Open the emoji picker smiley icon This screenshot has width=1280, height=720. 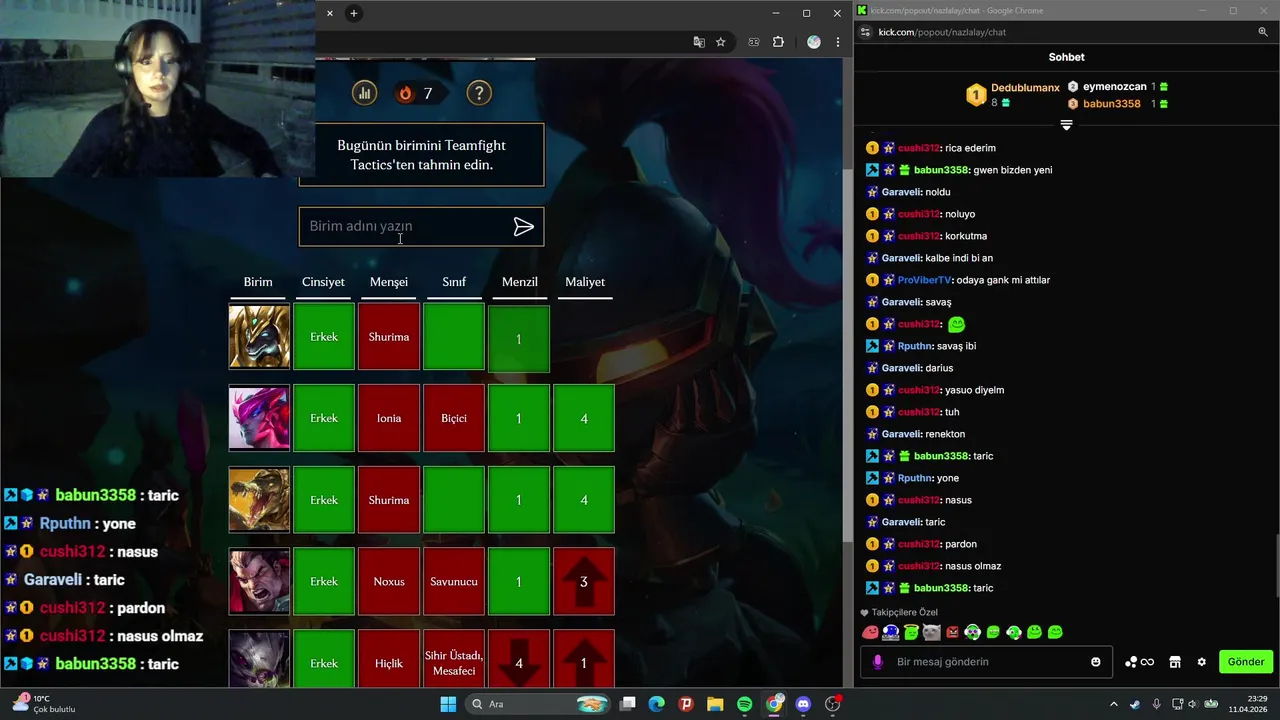click(1096, 662)
